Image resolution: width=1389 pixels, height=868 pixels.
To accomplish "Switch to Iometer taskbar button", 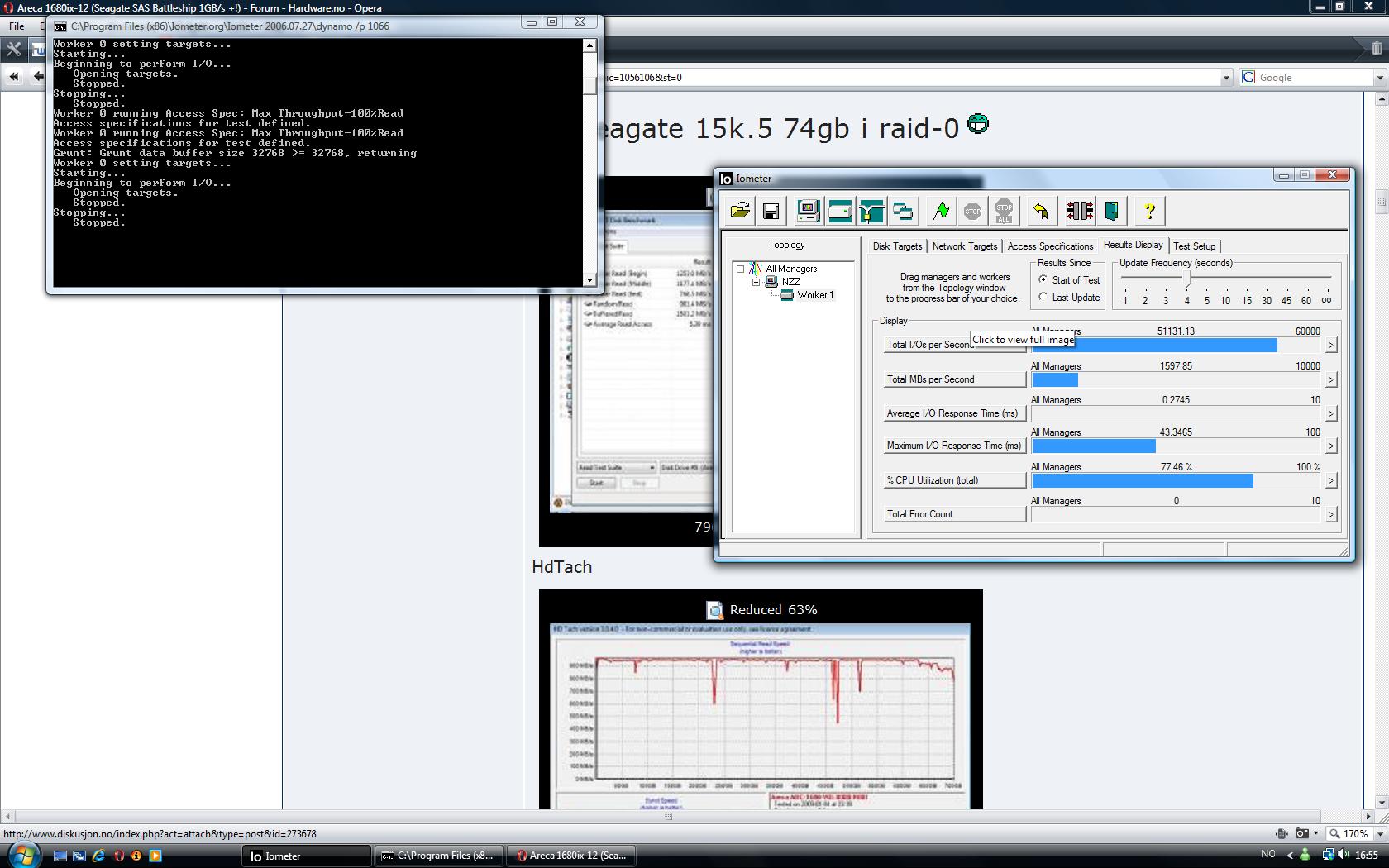I will pyautogui.click(x=307, y=856).
